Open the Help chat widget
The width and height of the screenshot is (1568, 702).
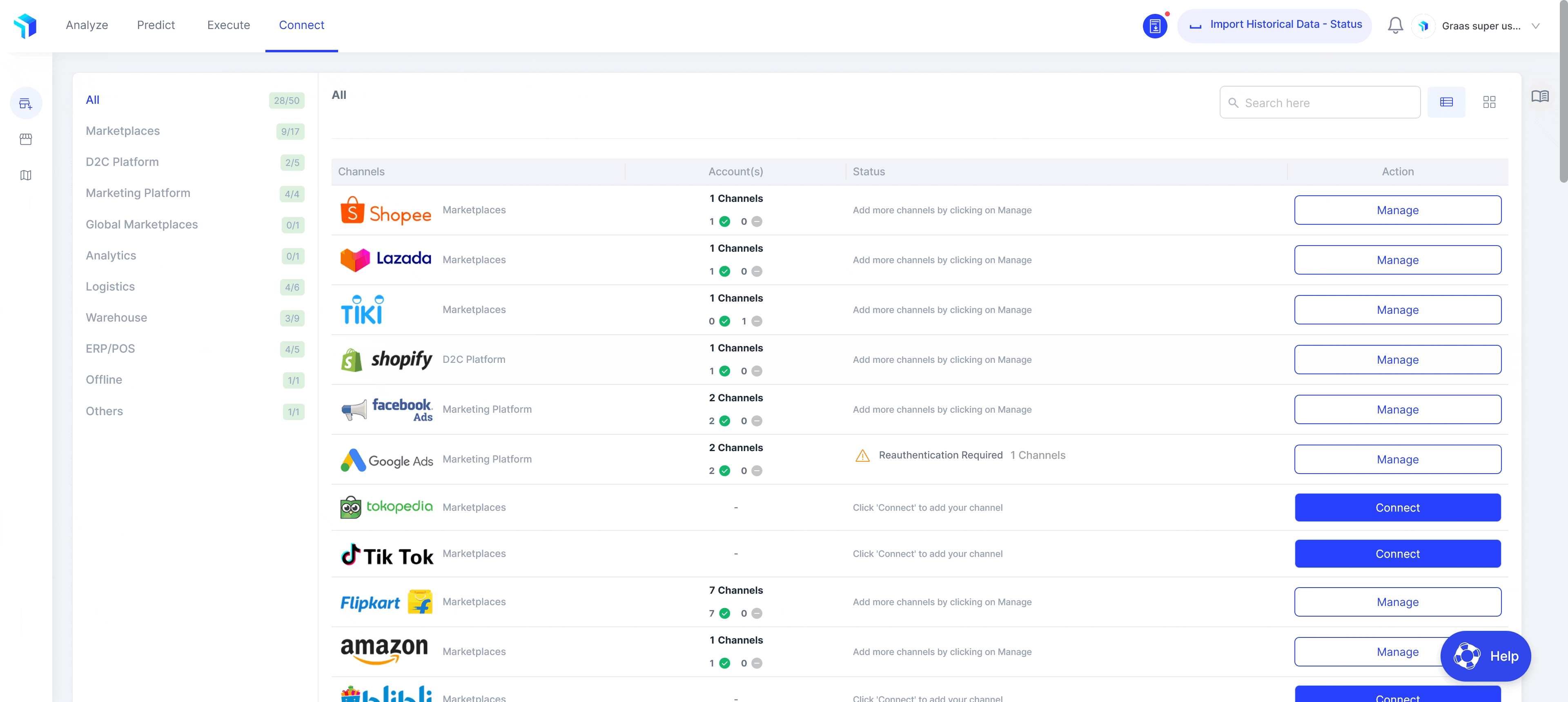pyautogui.click(x=1485, y=656)
